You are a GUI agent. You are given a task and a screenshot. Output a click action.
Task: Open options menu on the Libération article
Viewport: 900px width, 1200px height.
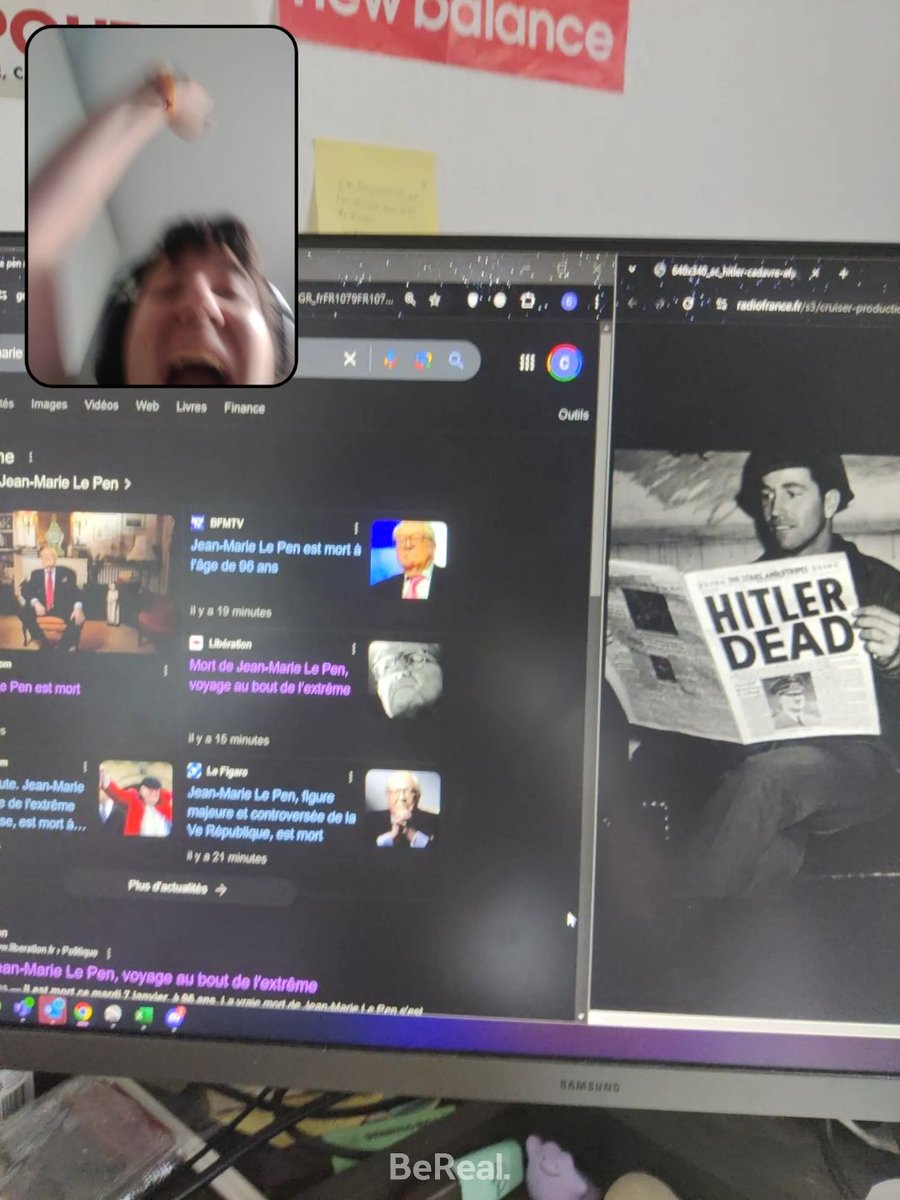352,648
